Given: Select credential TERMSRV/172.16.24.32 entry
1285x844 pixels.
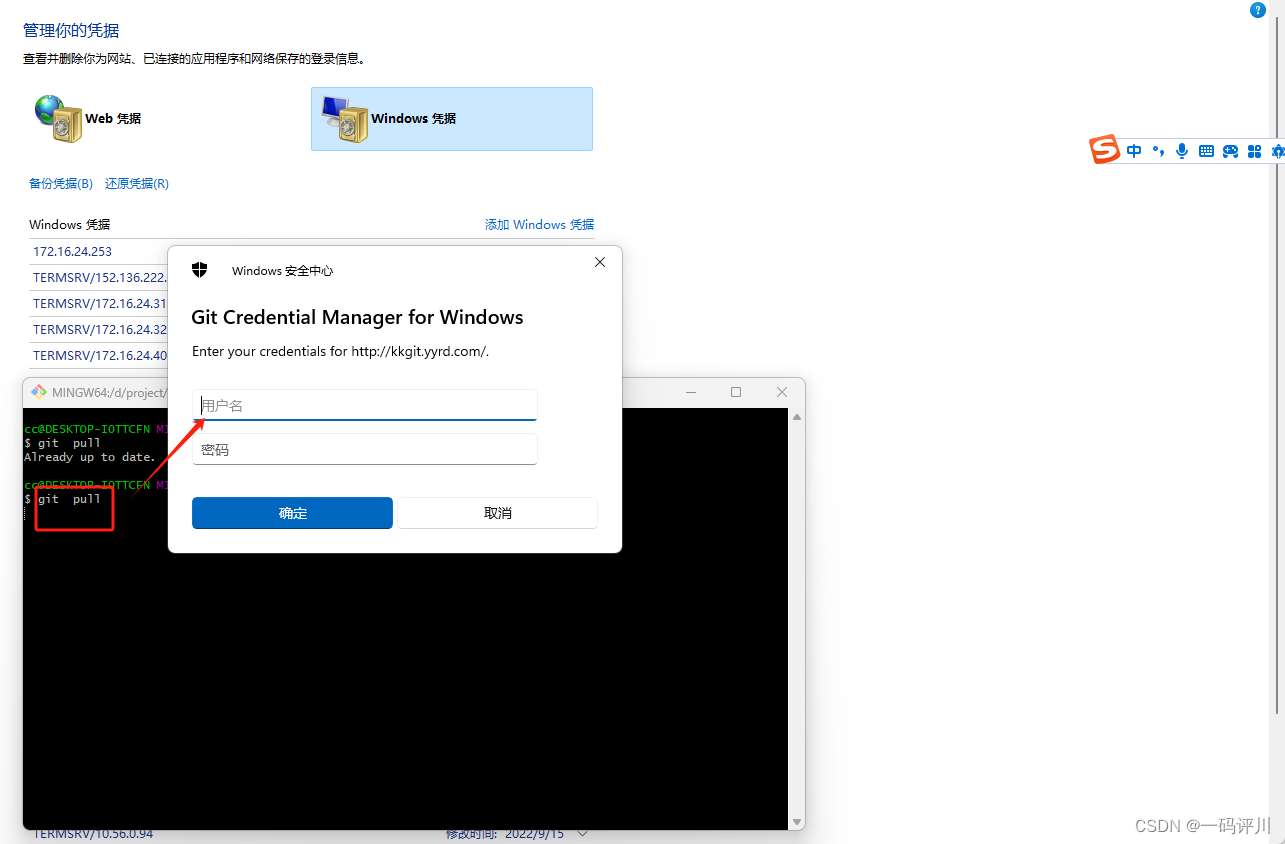Looking at the screenshot, I should click(99, 329).
